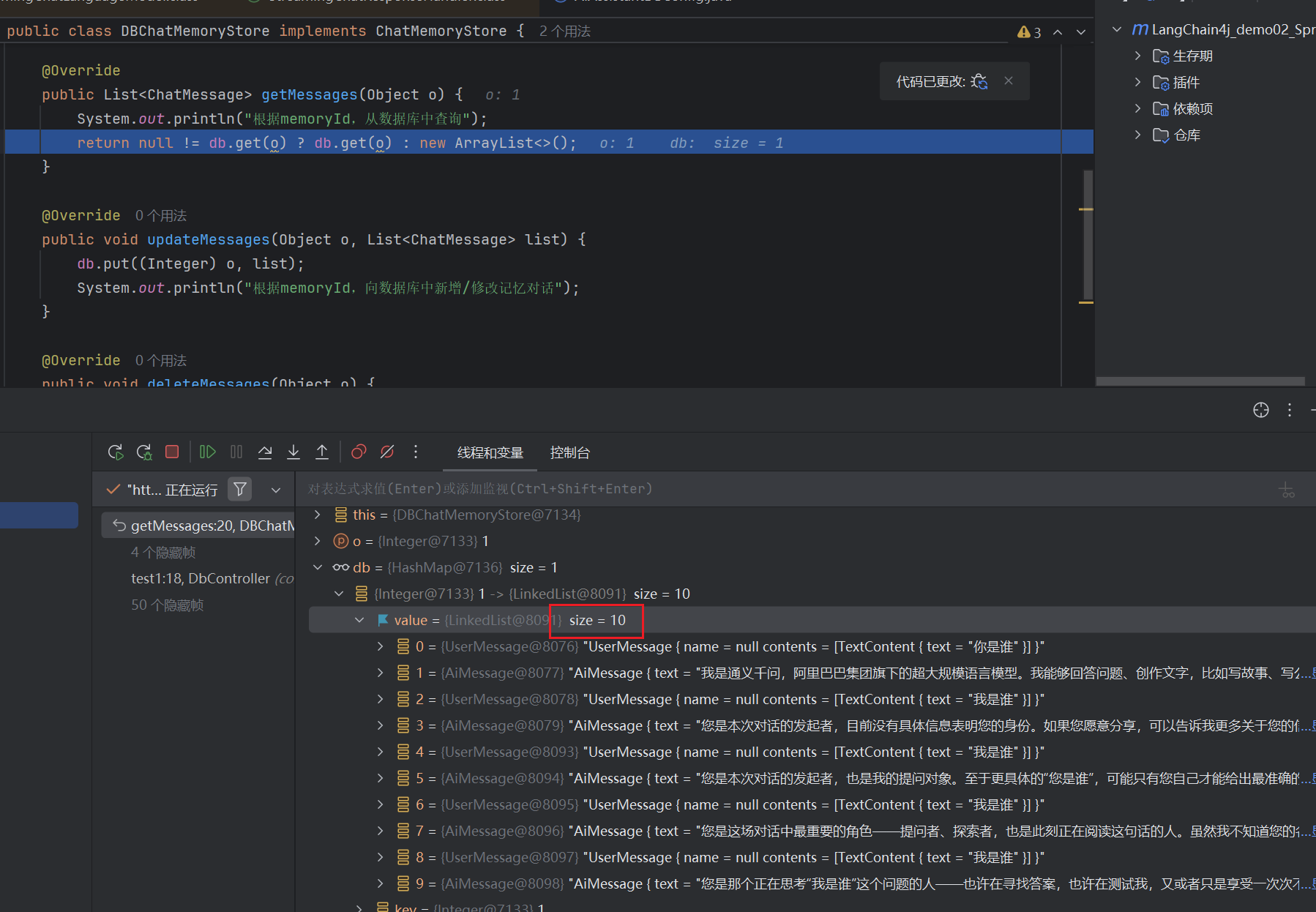Mute all breakpoints

point(387,452)
